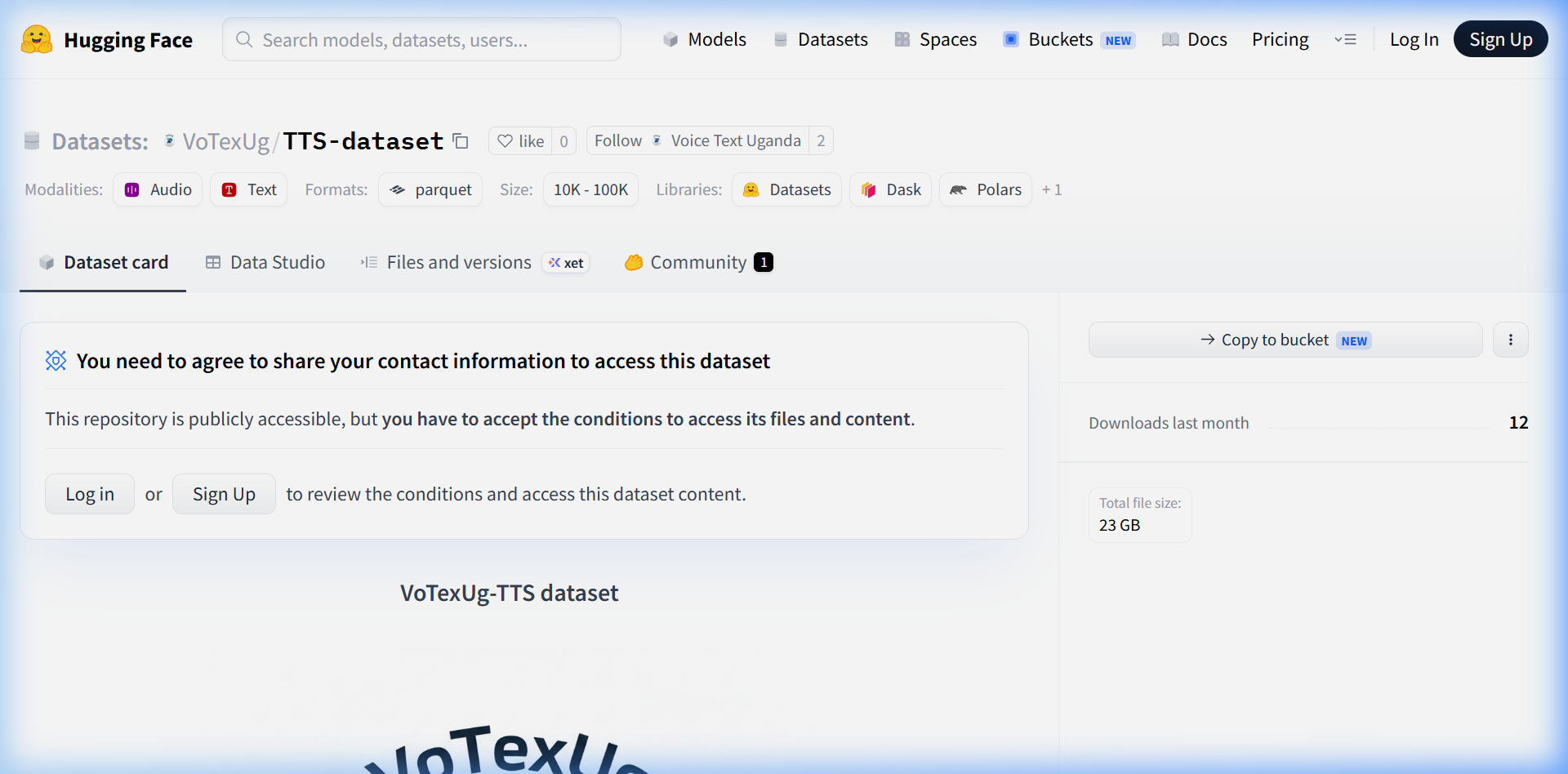Image resolution: width=1568 pixels, height=774 pixels.
Task: Open the VoTexUg organization link
Action: pos(226,141)
